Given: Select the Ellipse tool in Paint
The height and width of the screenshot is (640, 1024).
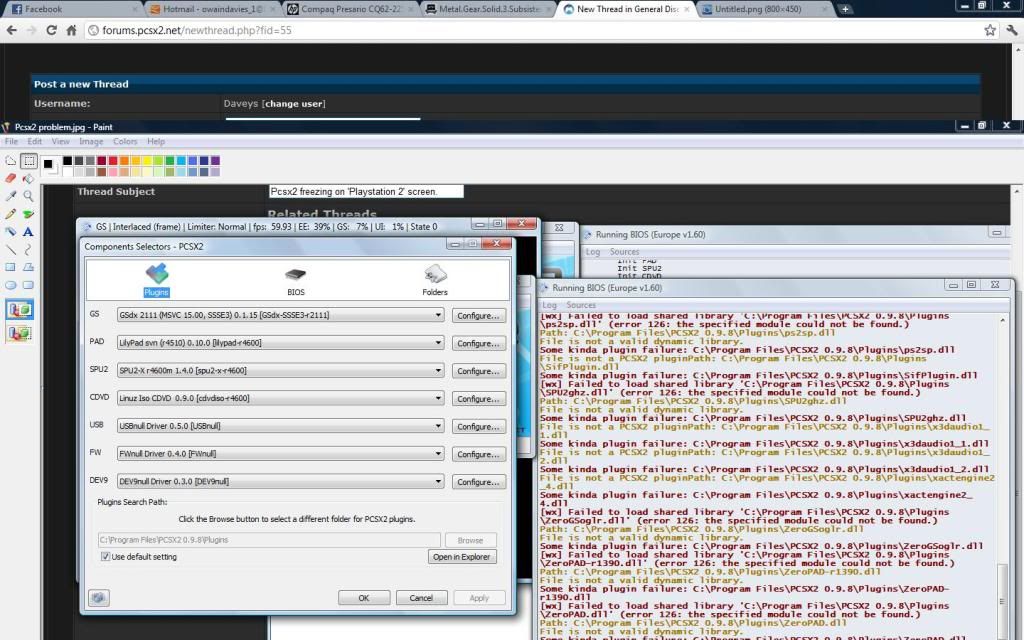Looking at the screenshot, I should coord(10,285).
